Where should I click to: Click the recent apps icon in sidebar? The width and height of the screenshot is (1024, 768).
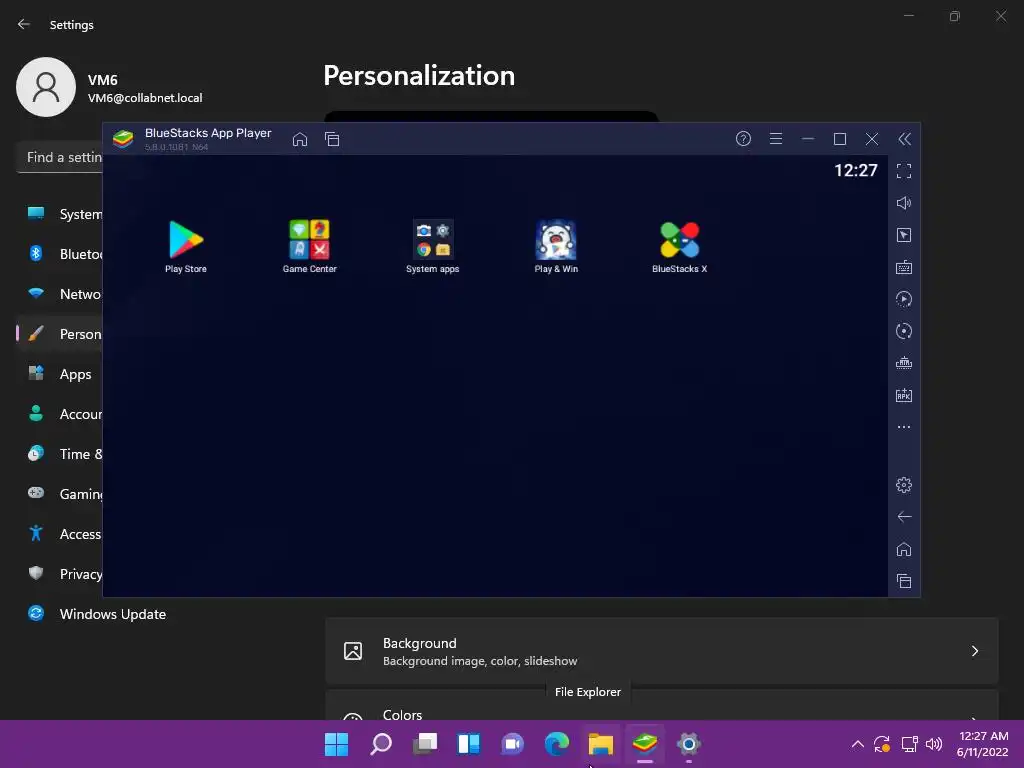coord(904,581)
